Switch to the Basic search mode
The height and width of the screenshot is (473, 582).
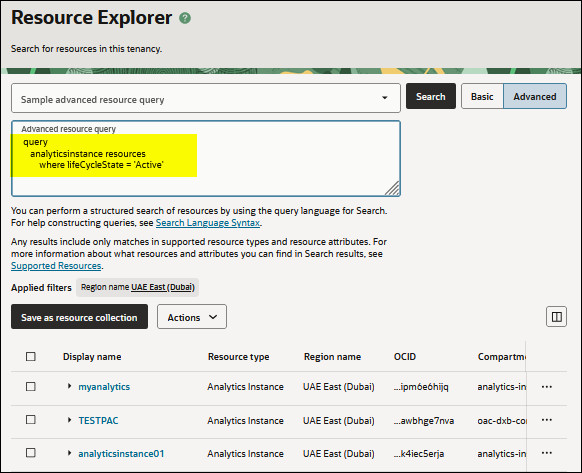pos(482,97)
